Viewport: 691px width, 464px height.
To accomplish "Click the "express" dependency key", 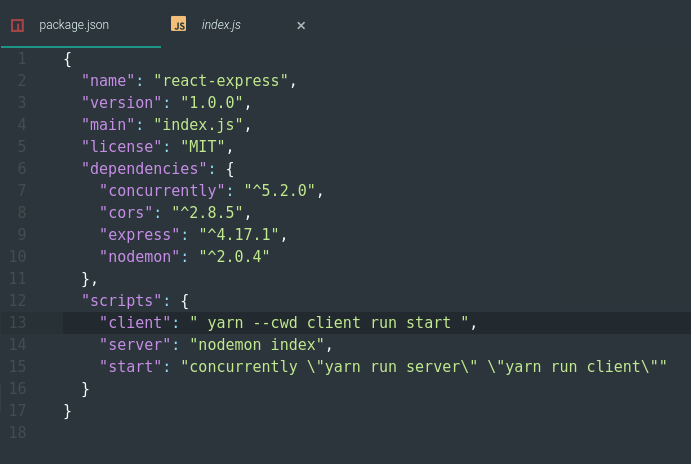I will [x=140, y=235].
